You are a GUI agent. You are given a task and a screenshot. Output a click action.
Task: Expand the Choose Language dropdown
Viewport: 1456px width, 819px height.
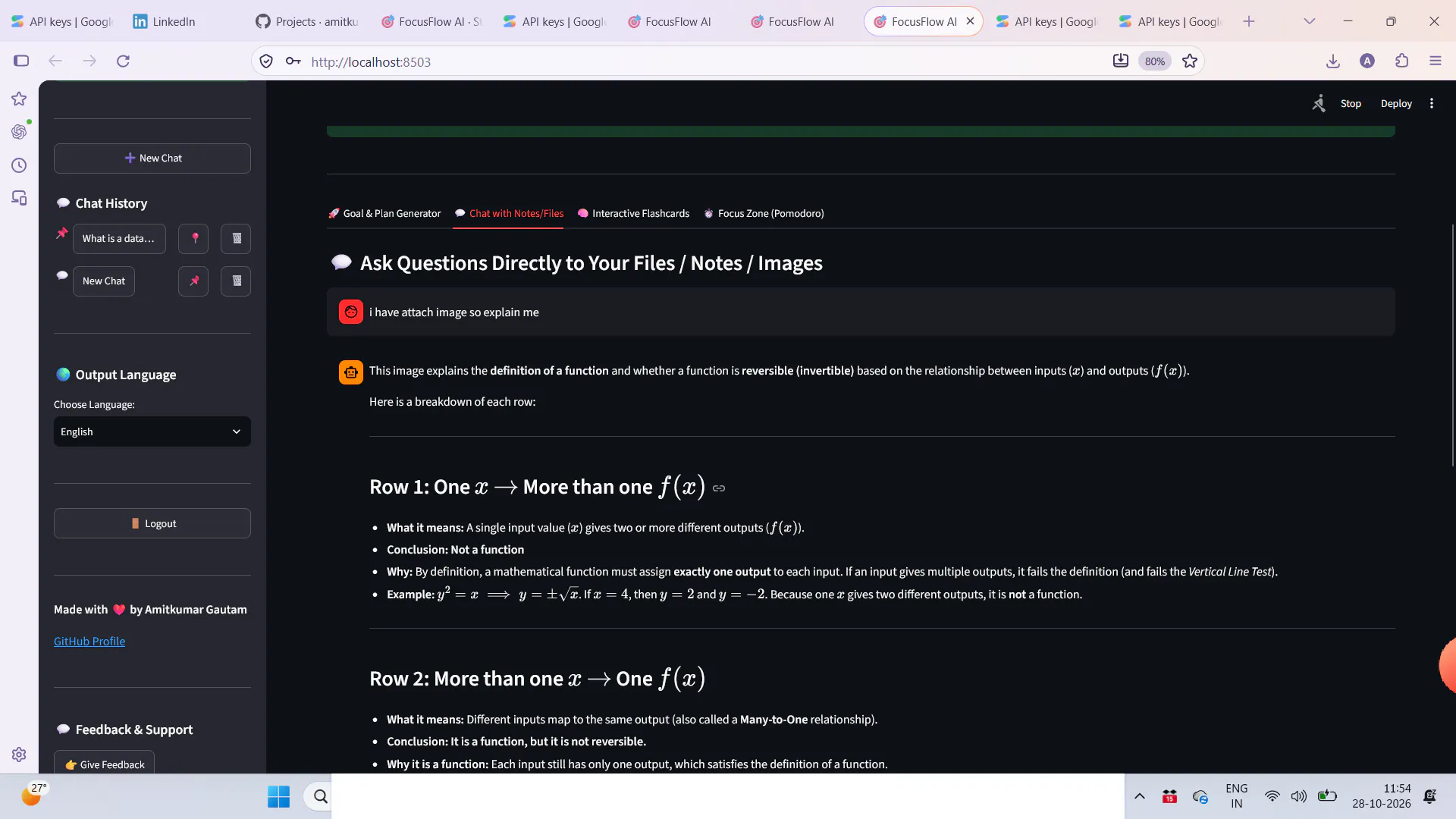pyautogui.click(x=152, y=431)
